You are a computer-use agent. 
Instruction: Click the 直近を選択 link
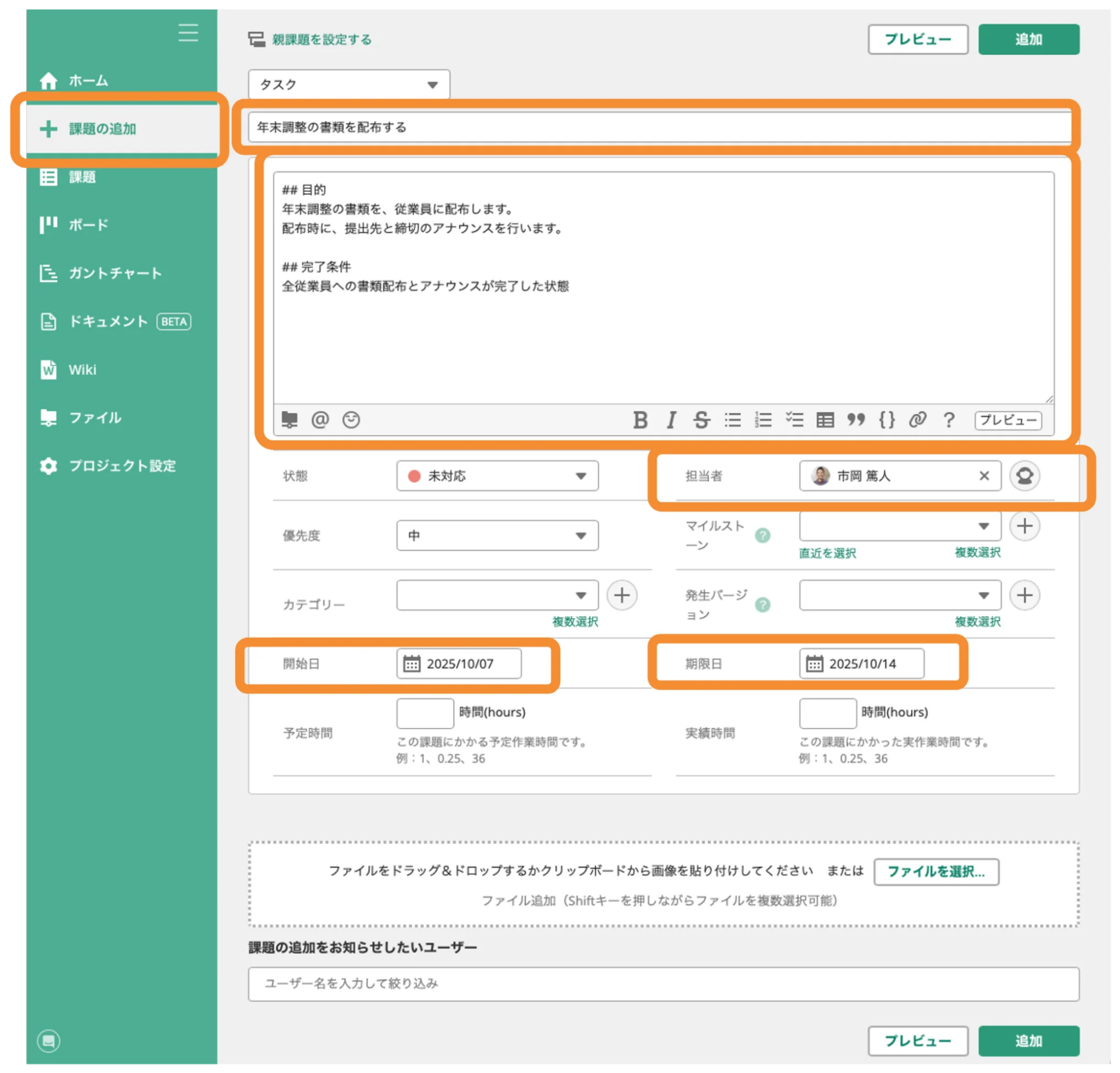click(x=827, y=553)
